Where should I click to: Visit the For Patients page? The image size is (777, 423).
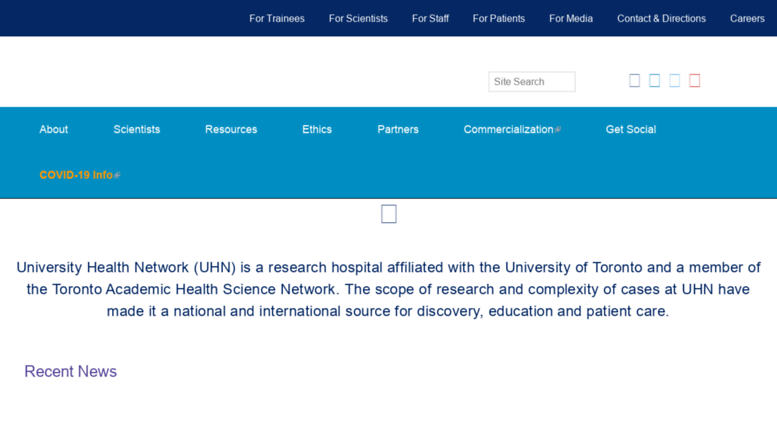point(499,18)
